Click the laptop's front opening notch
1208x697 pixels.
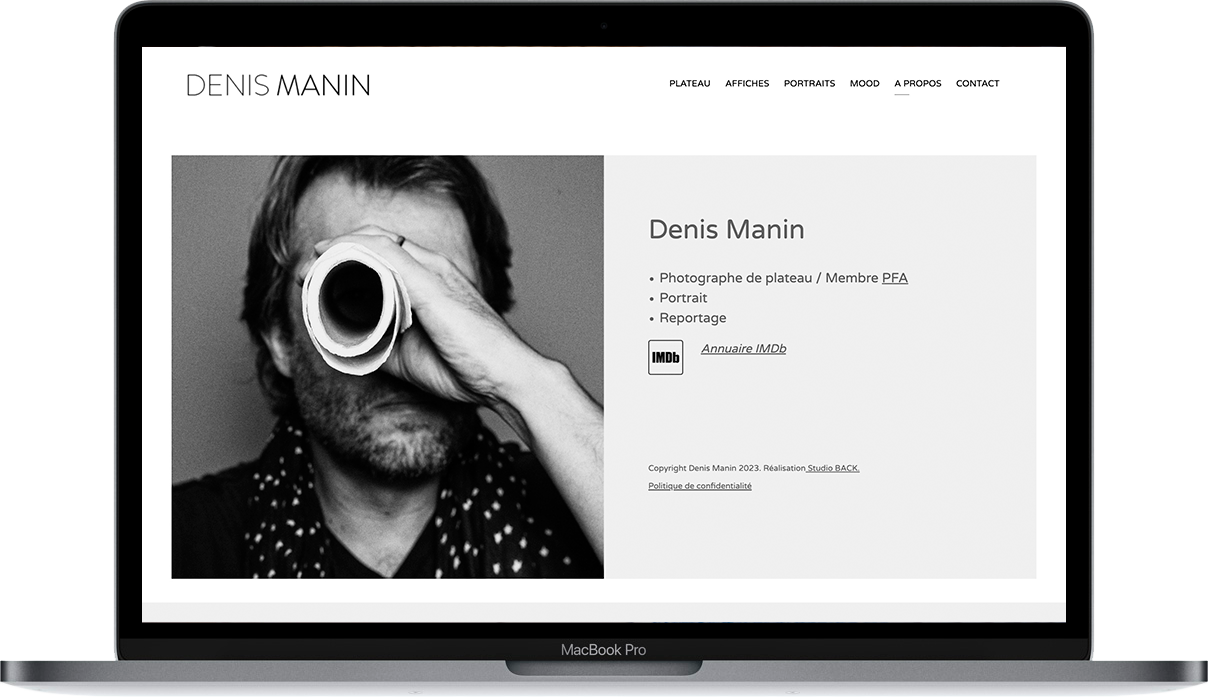click(604, 667)
